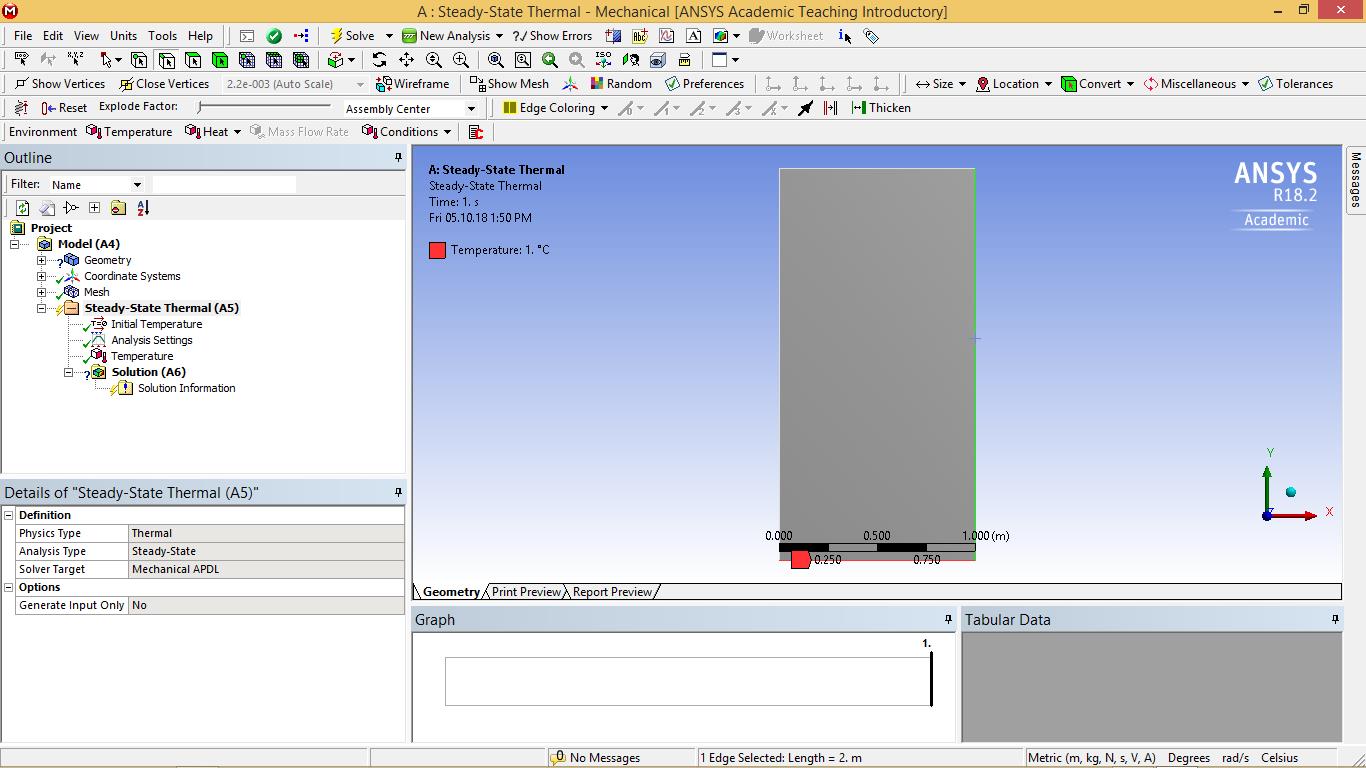The width and height of the screenshot is (1366, 768).
Task: Open the Units menu
Action: pyautogui.click(x=123, y=36)
